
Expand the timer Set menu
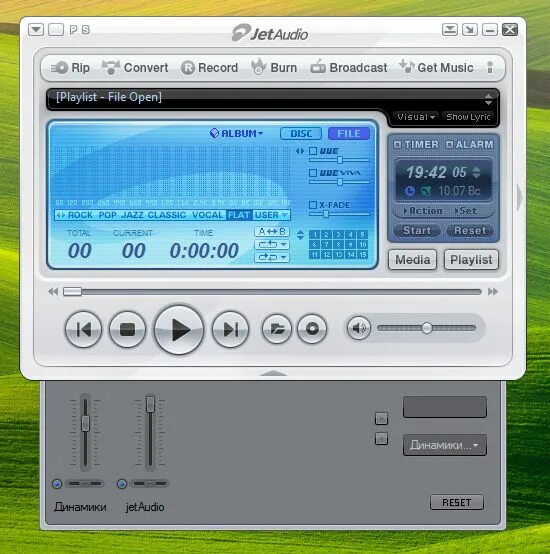click(466, 211)
